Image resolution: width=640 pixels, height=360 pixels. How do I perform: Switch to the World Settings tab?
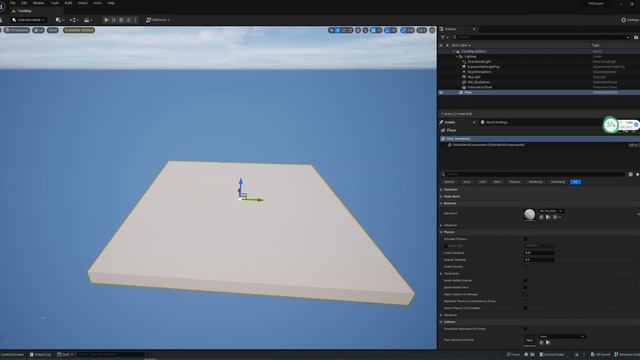(495, 122)
